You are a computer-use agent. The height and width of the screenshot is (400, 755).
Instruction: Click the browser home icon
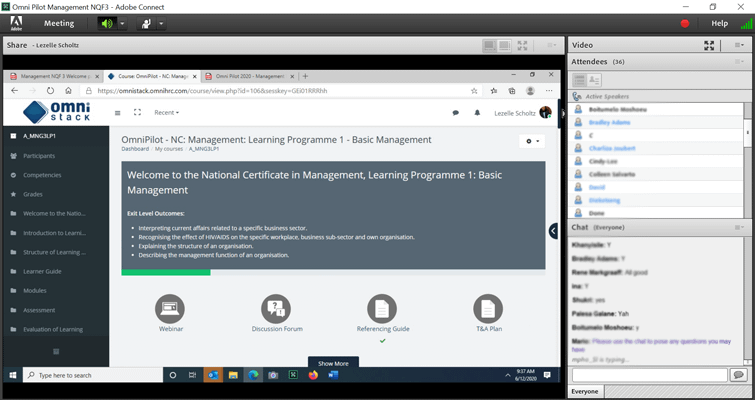(68, 90)
